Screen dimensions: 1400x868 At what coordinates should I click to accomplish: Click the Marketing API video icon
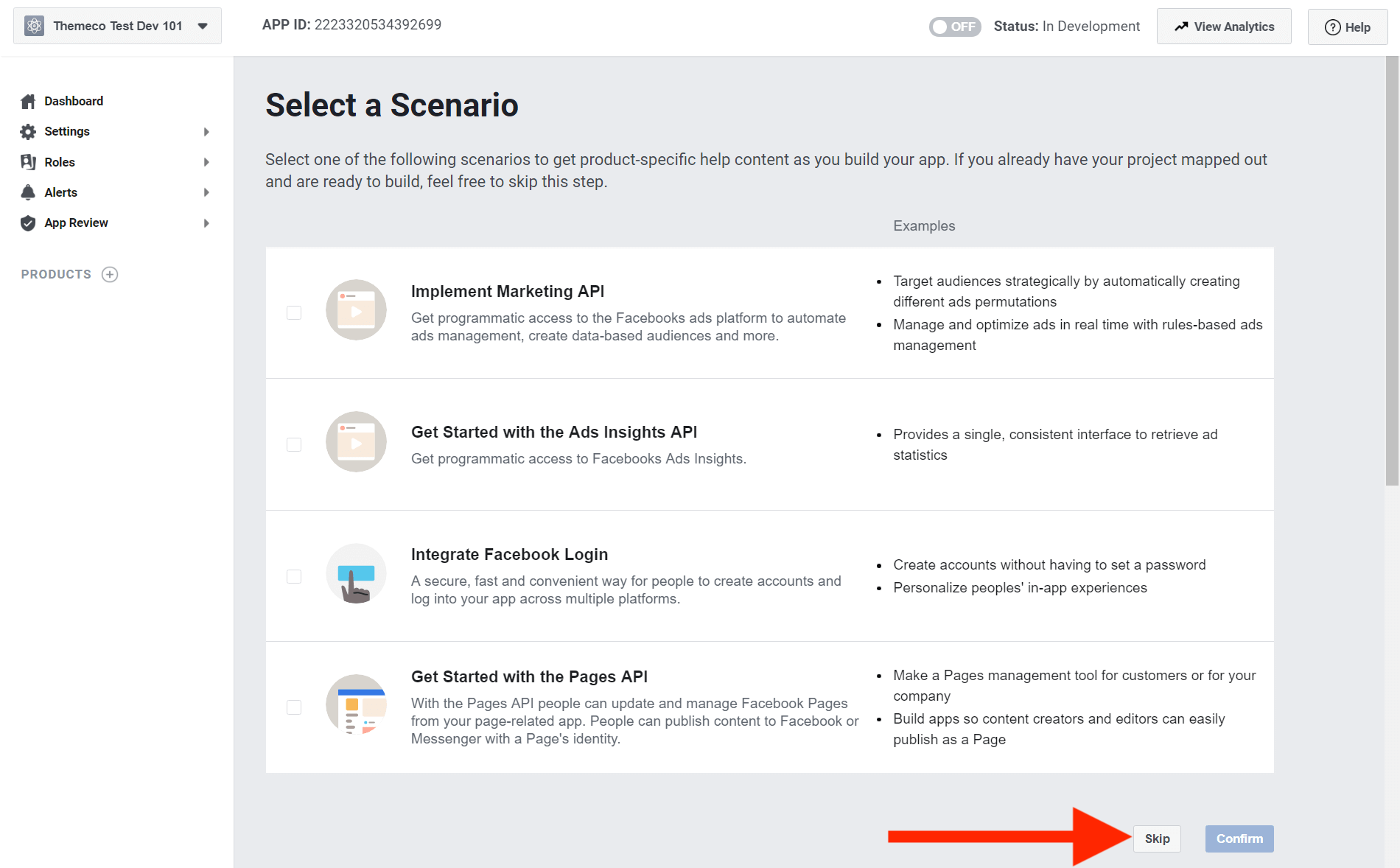[x=356, y=309]
